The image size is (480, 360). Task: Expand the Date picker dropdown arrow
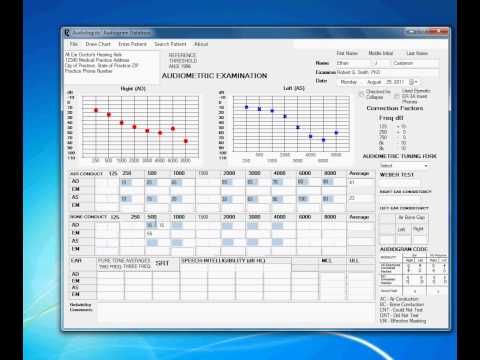click(416, 82)
